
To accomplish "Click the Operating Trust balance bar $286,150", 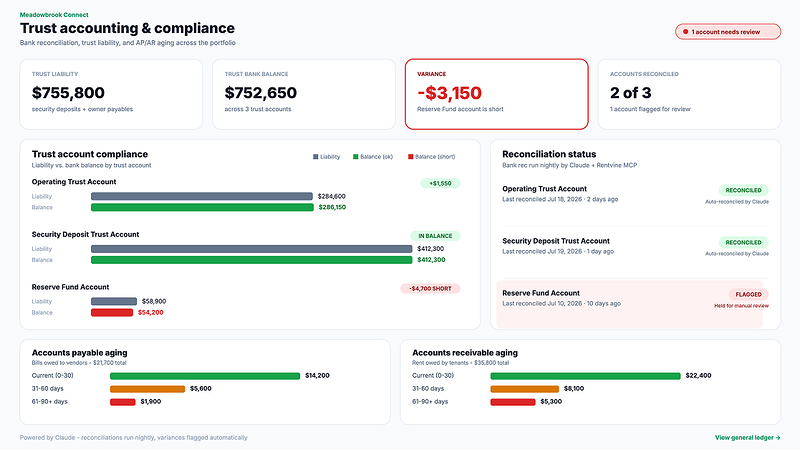I will coord(202,207).
